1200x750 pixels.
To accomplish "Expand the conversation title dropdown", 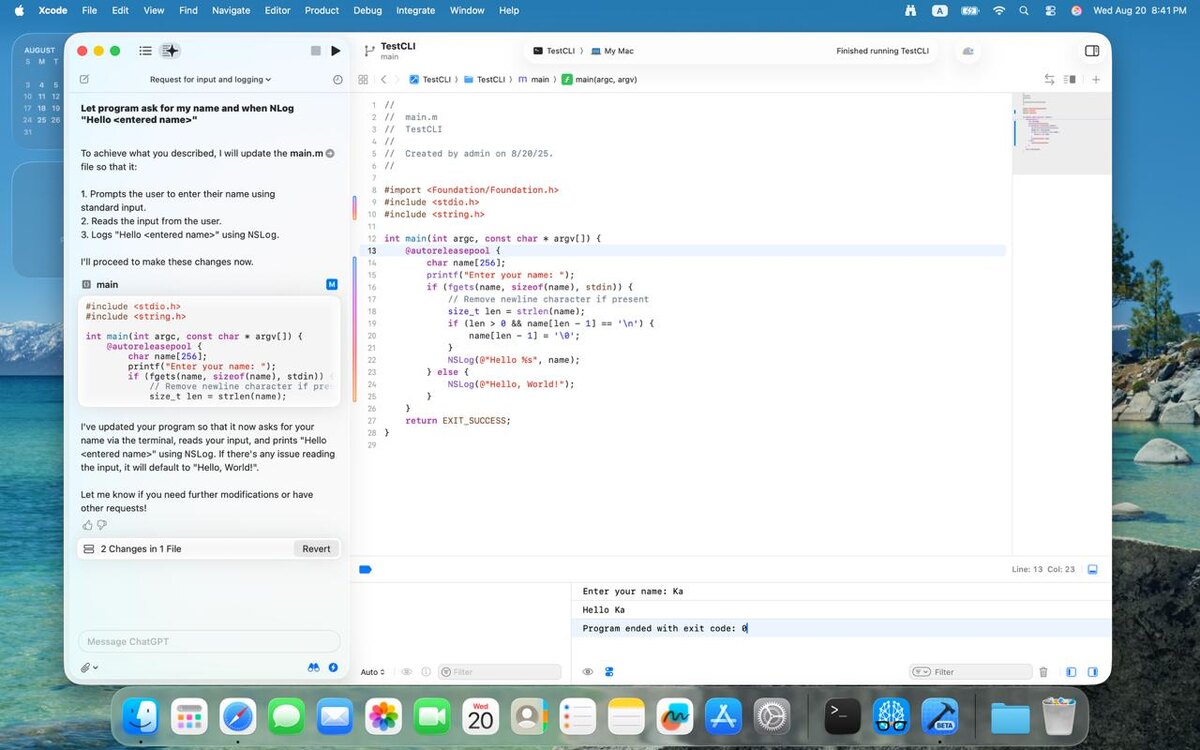I will [x=210, y=79].
